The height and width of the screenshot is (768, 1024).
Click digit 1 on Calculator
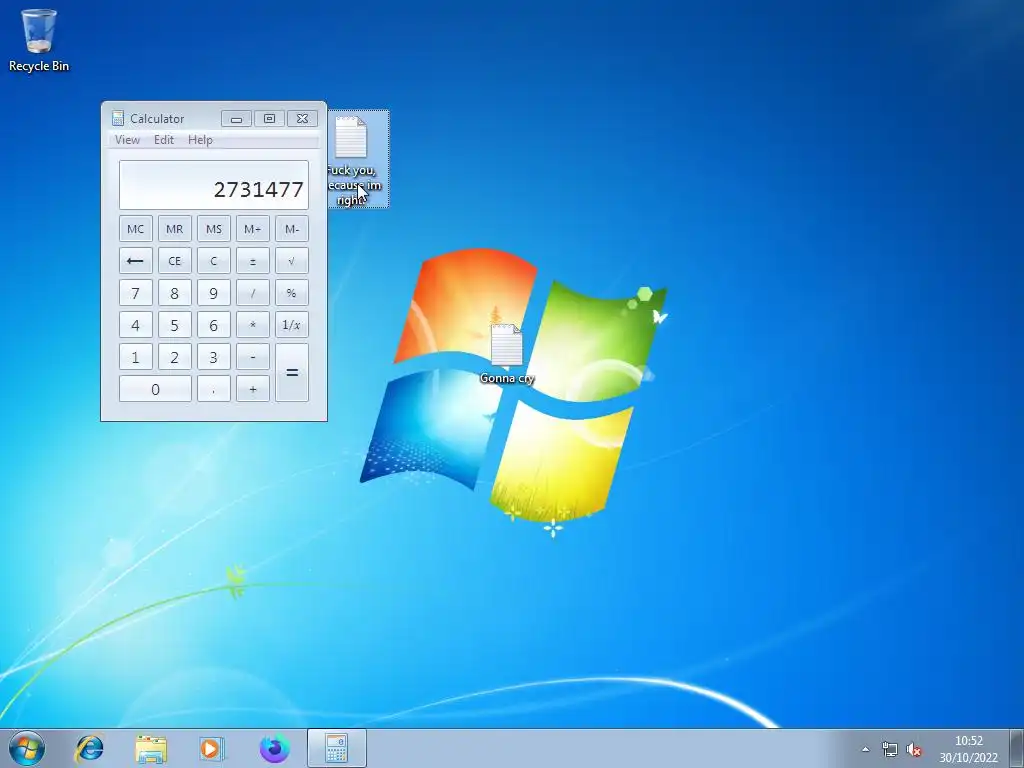pyautogui.click(x=135, y=357)
